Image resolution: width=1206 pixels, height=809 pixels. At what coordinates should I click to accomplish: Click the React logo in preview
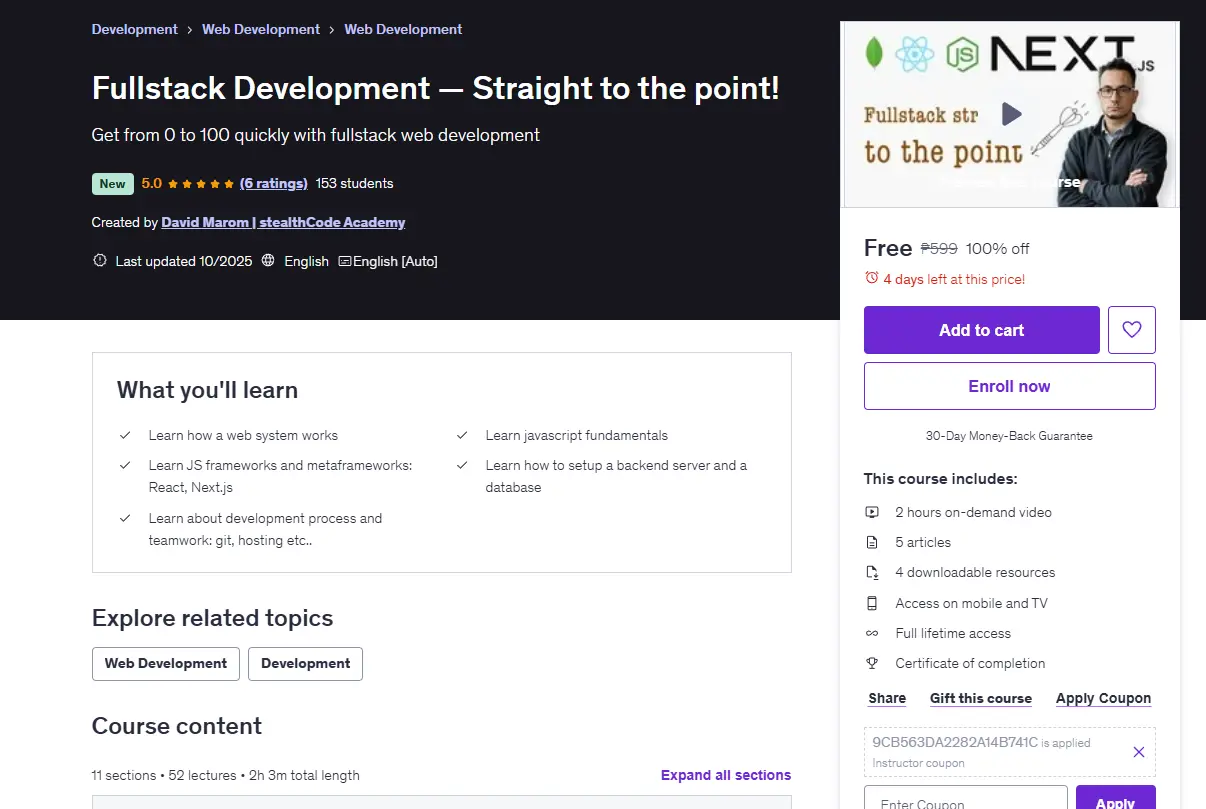pyautogui.click(x=914, y=54)
